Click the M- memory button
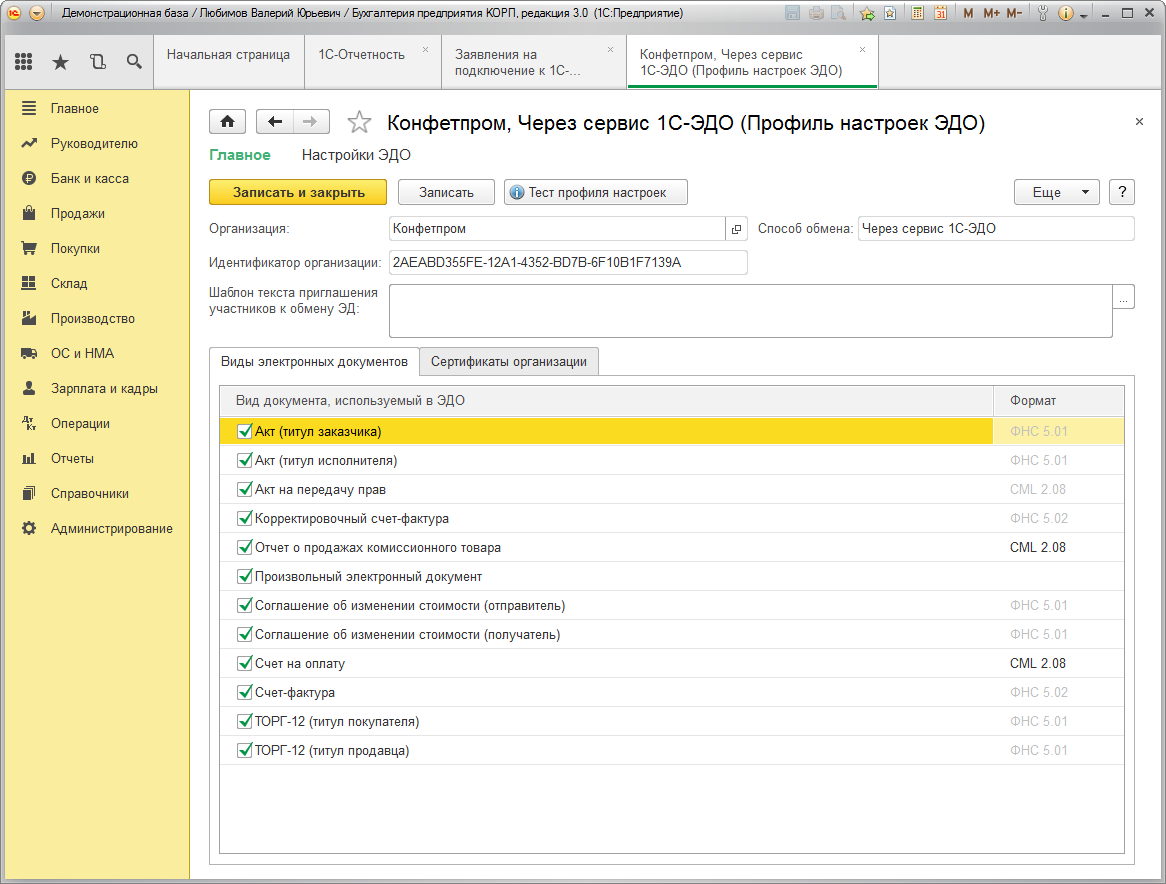 click(x=1014, y=13)
